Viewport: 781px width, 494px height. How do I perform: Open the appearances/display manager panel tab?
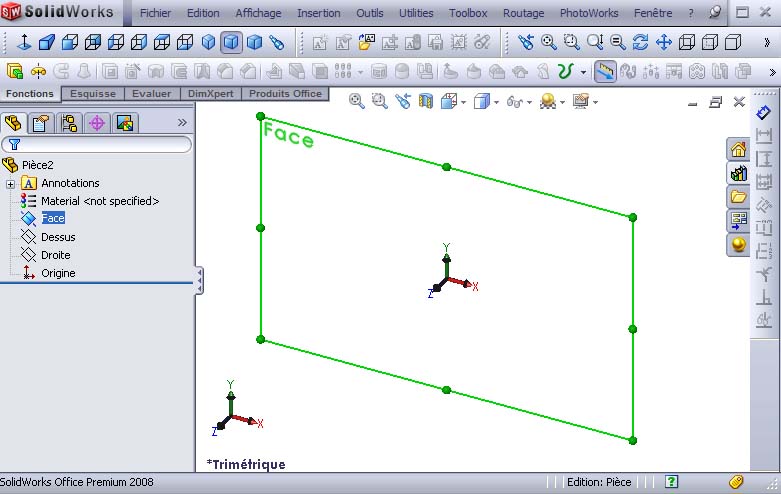[x=125, y=123]
